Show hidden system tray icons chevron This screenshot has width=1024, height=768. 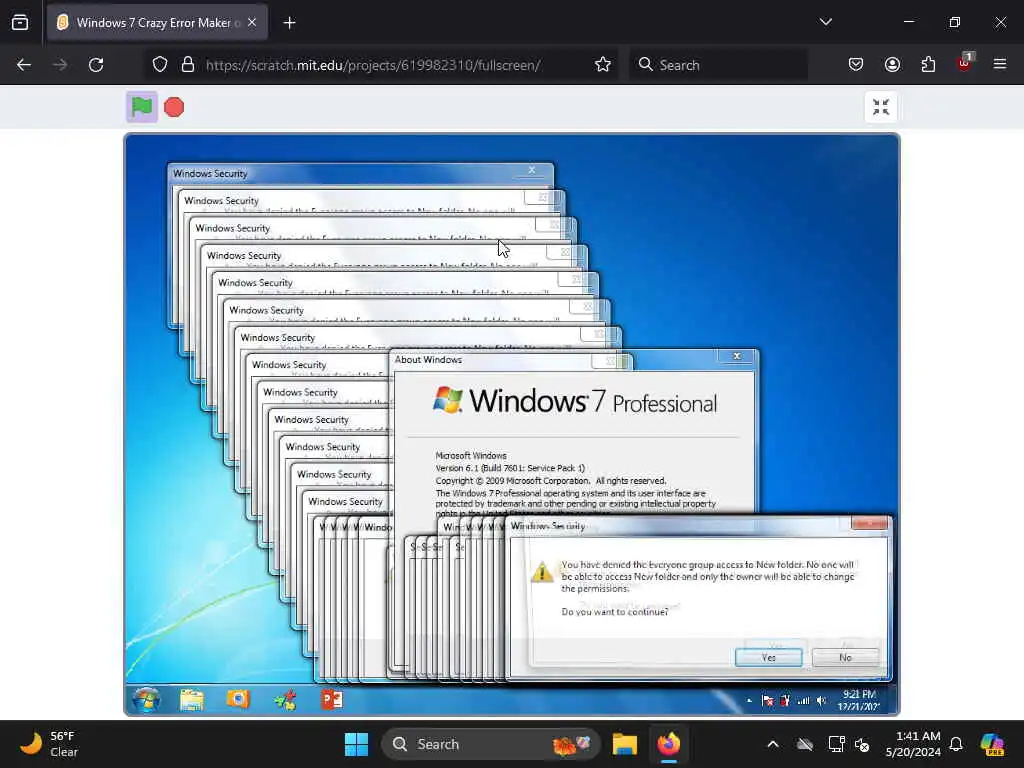(x=773, y=744)
